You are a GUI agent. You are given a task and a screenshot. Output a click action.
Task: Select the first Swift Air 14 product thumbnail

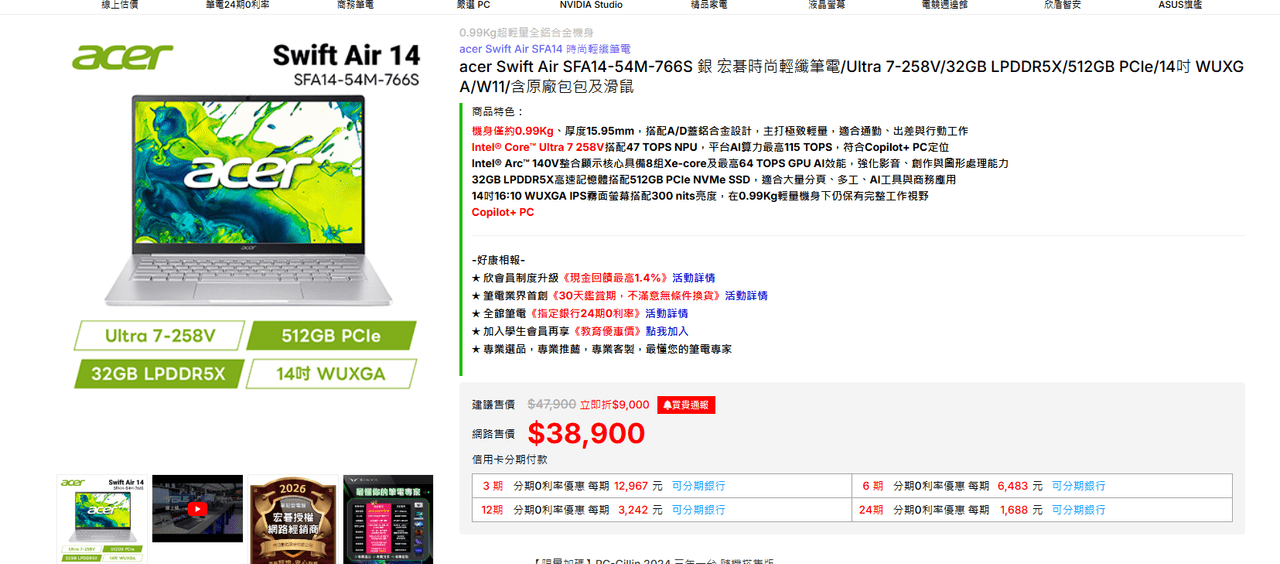coord(102,519)
